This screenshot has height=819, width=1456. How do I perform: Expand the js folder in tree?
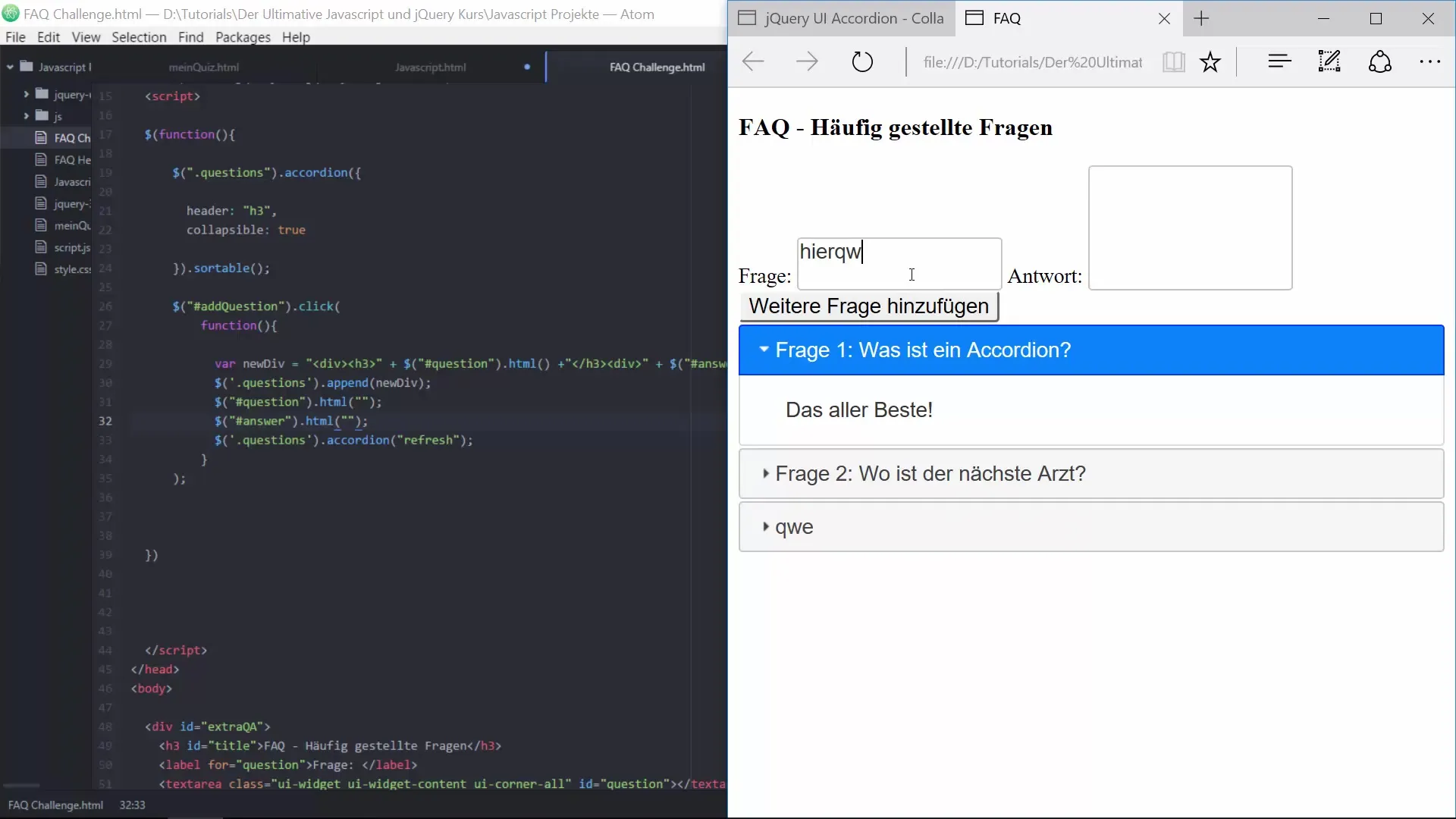pos(26,116)
